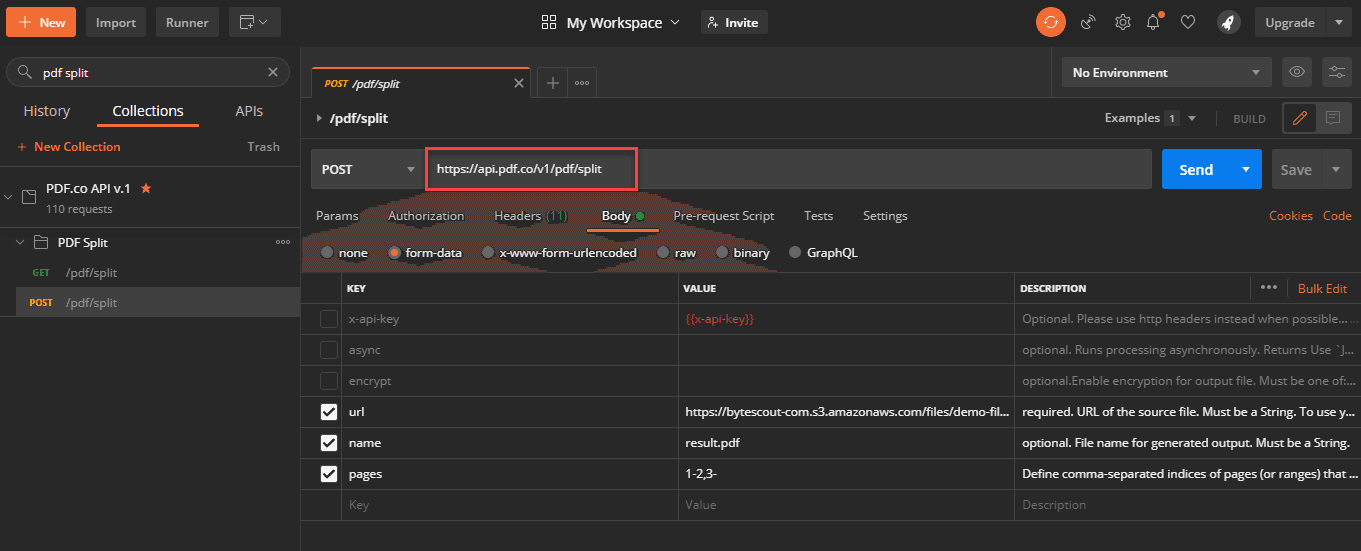Click the heart icon in the header
The image size is (1361, 551).
coord(1188,22)
